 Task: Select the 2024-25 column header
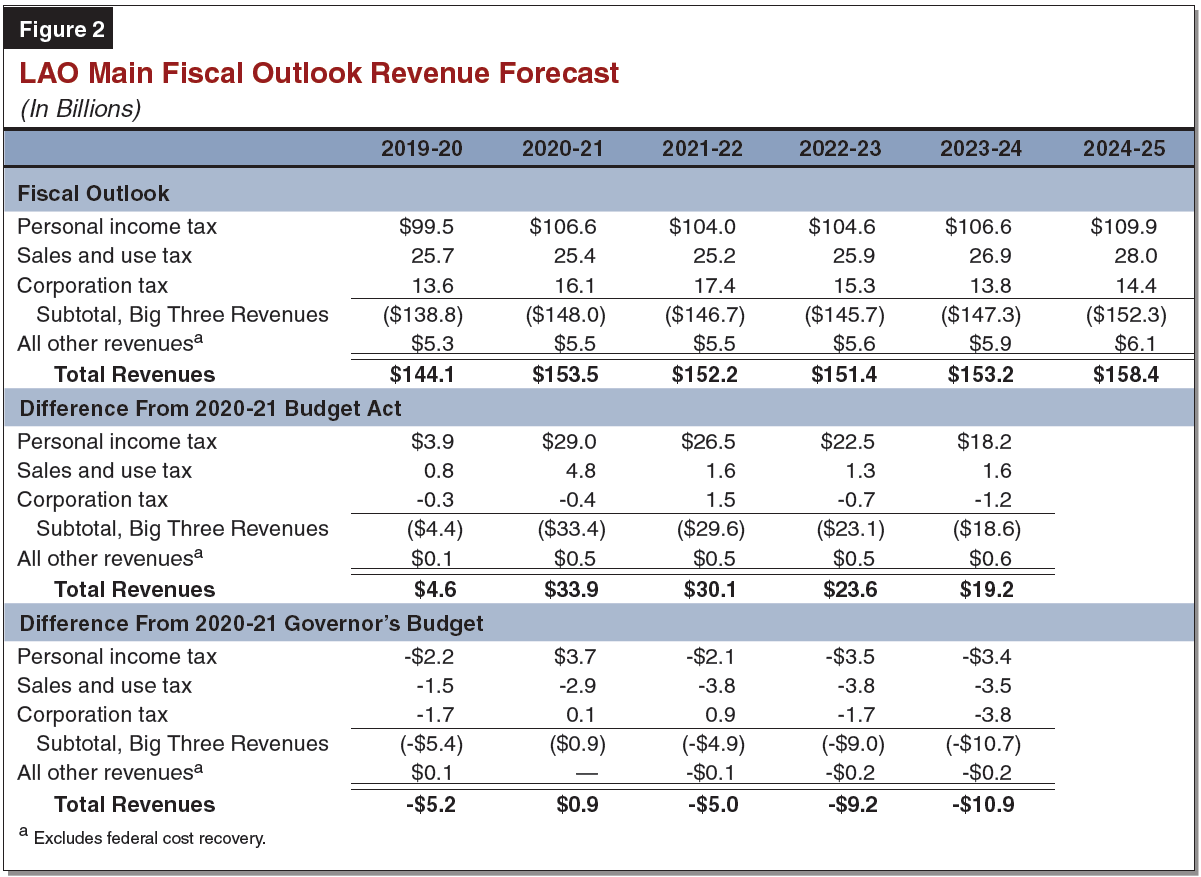coord(1124,149)
